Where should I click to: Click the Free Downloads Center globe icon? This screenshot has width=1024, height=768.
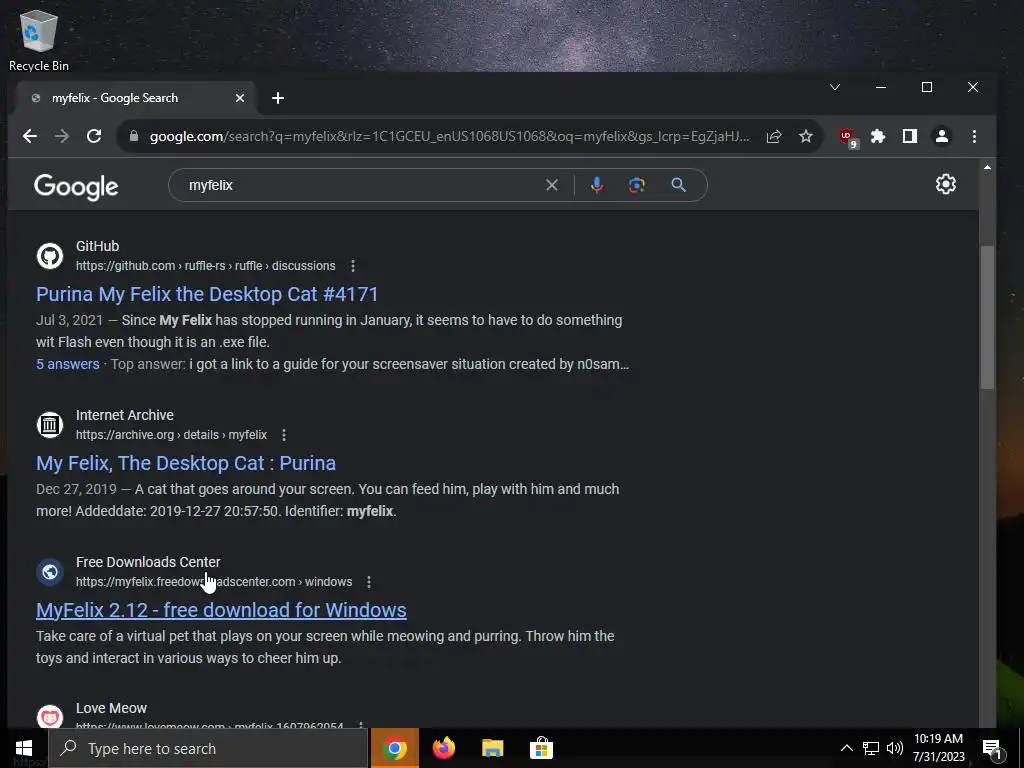[x=50, y=571]
